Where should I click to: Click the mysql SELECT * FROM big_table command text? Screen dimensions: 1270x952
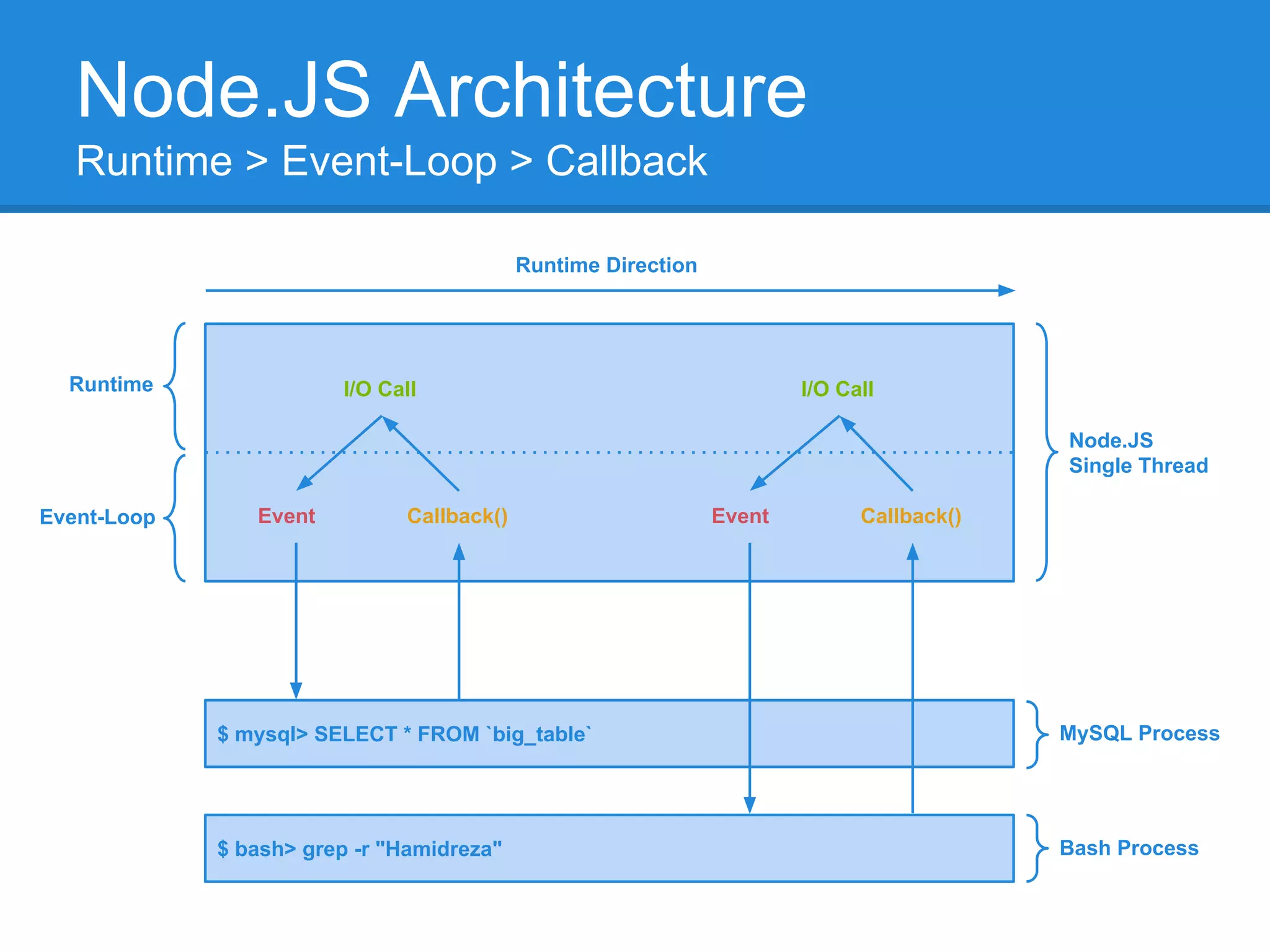[404, 734]
